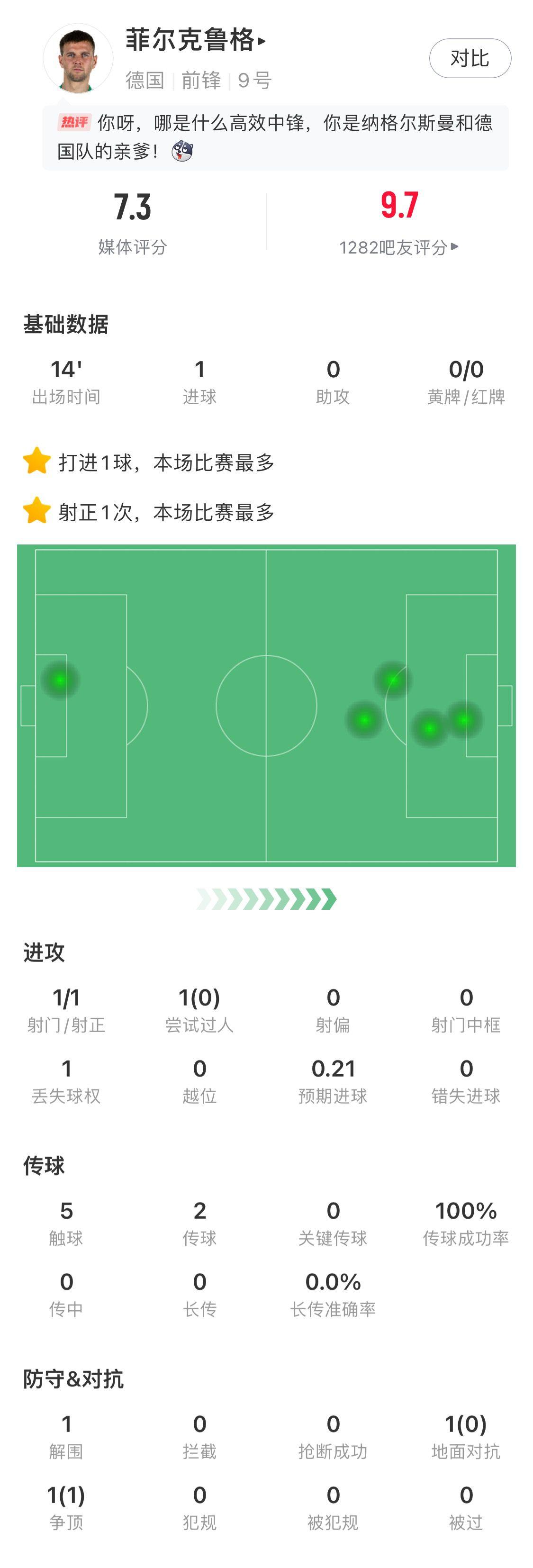Select the 进球 goals stat value
This screenshot has width=533, height=1568.
[x=199, y=370]
